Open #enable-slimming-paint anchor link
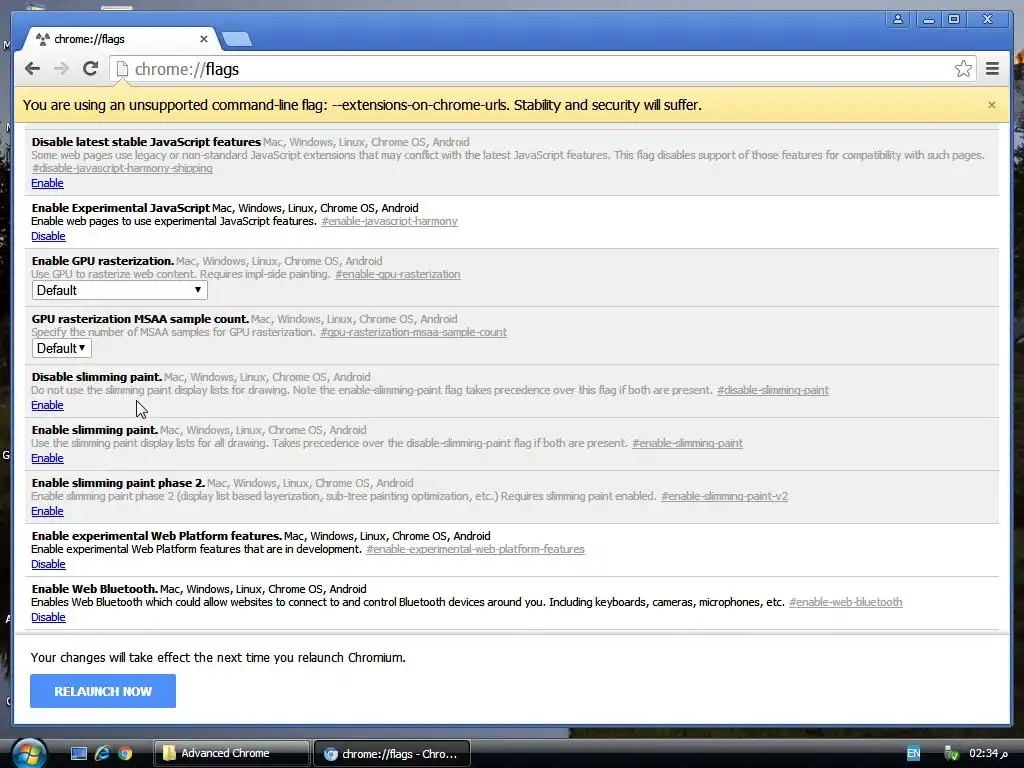The width and height of the screenshot is (1024, 768). [687, 443]
